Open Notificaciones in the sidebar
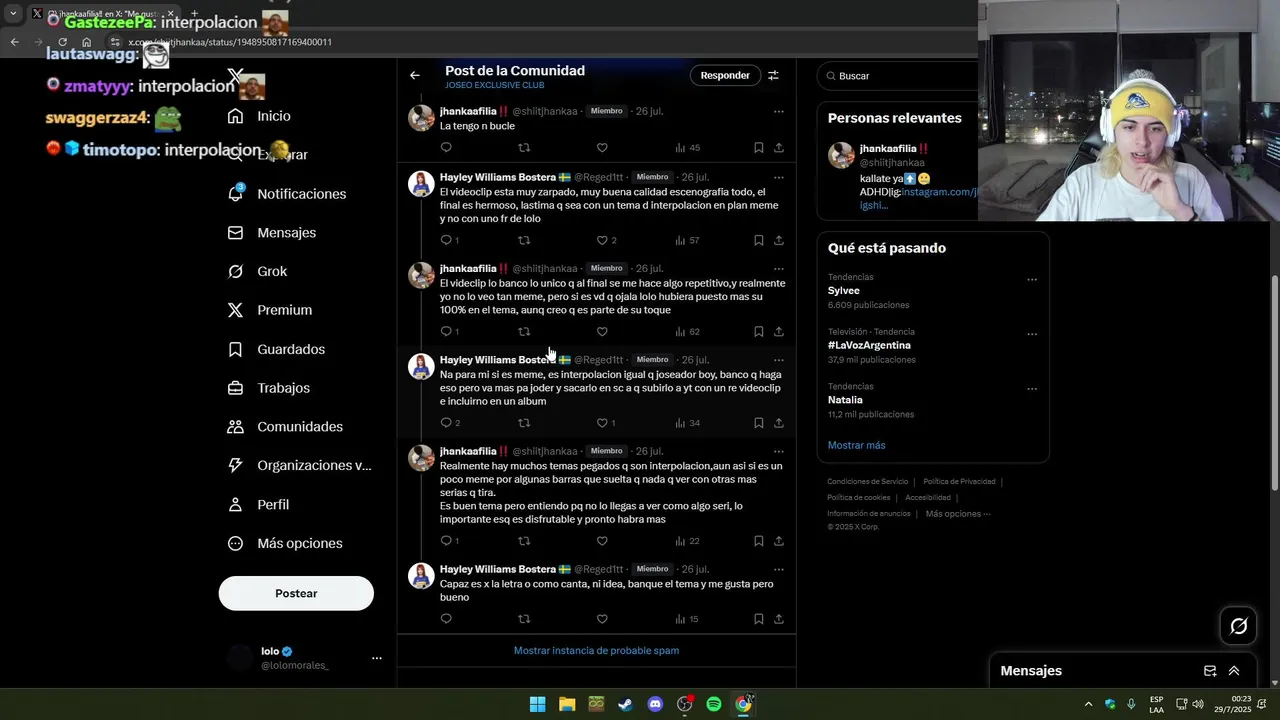1280x720 pixels. [x=287, y=194]
